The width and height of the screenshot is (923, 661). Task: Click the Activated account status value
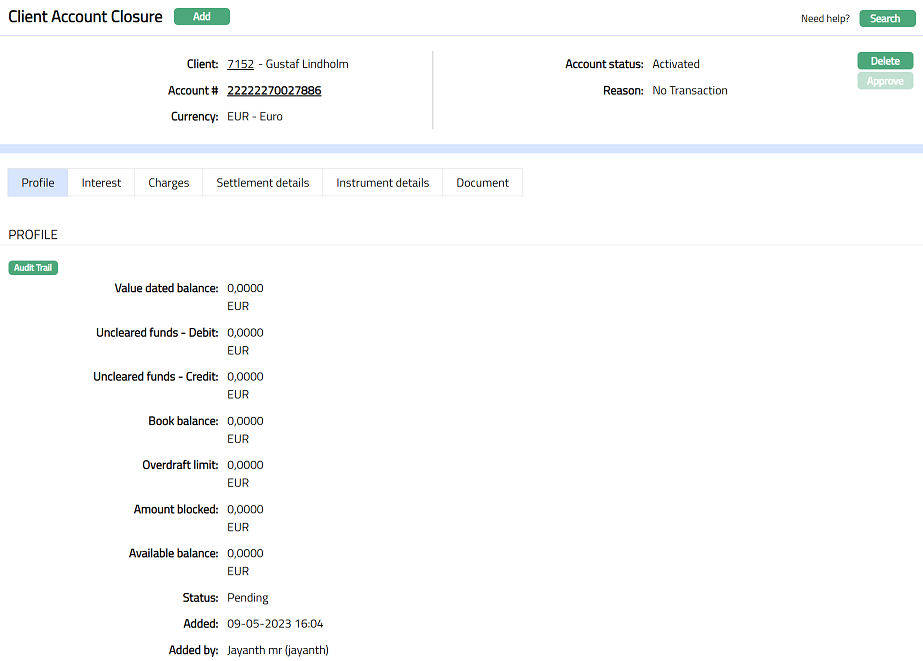tap(676, 64)
